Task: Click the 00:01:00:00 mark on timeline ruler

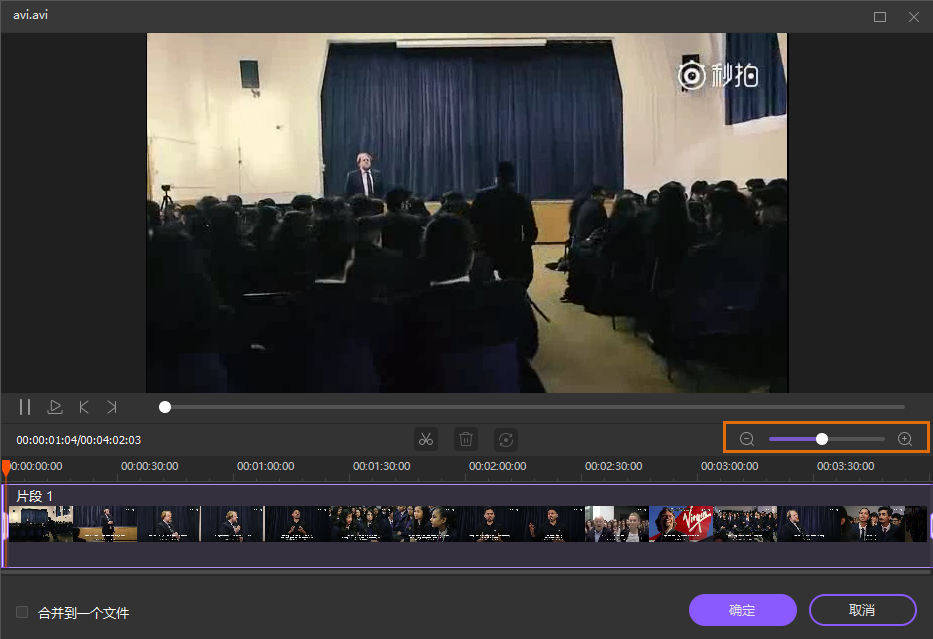Action: [x=265, y=466]
